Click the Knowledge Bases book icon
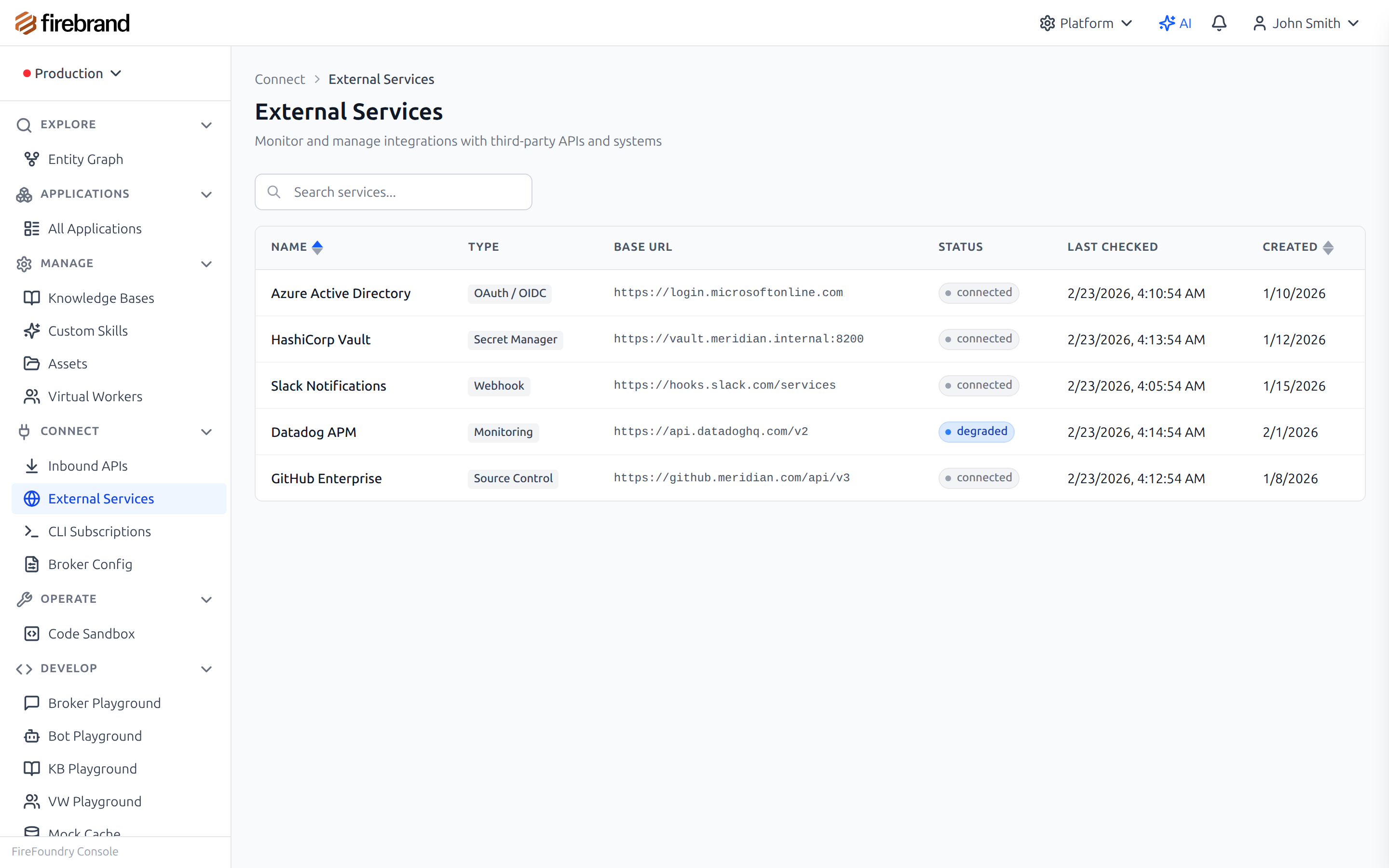The width and height of the screenshot is (1389, 868). (31, 298)
